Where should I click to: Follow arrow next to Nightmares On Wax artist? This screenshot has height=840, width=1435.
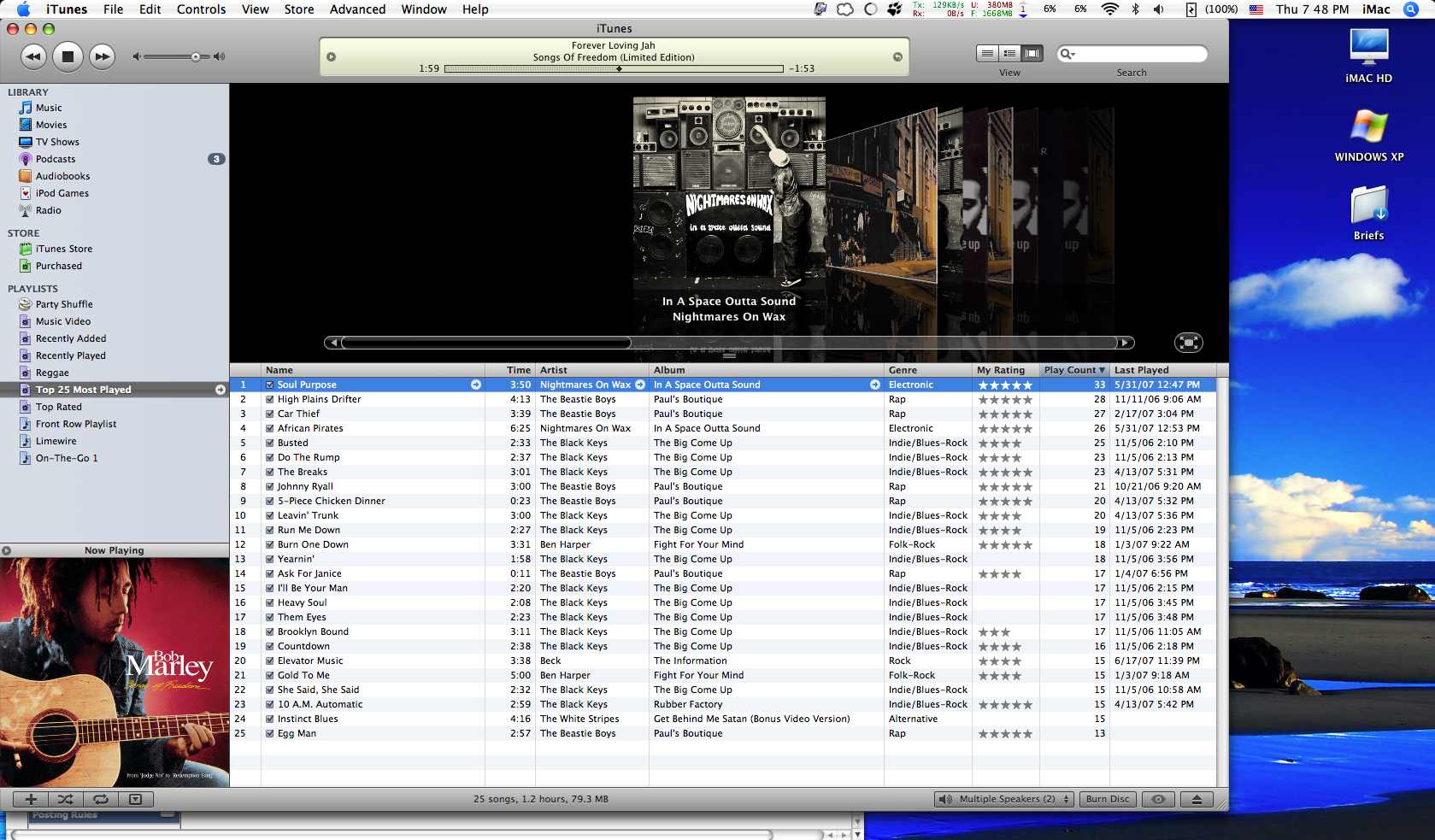click(x=640, y=385)
